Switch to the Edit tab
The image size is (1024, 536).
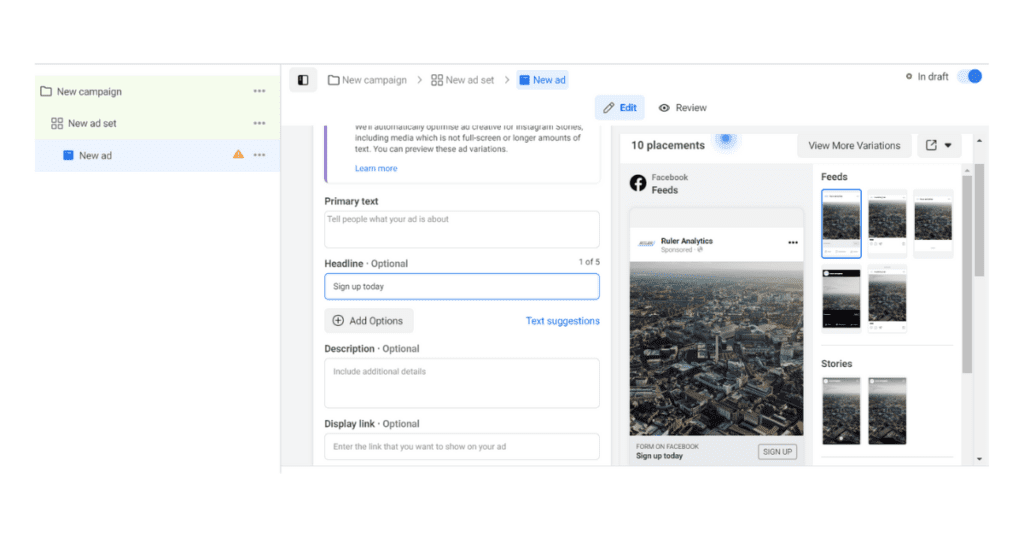619,108
